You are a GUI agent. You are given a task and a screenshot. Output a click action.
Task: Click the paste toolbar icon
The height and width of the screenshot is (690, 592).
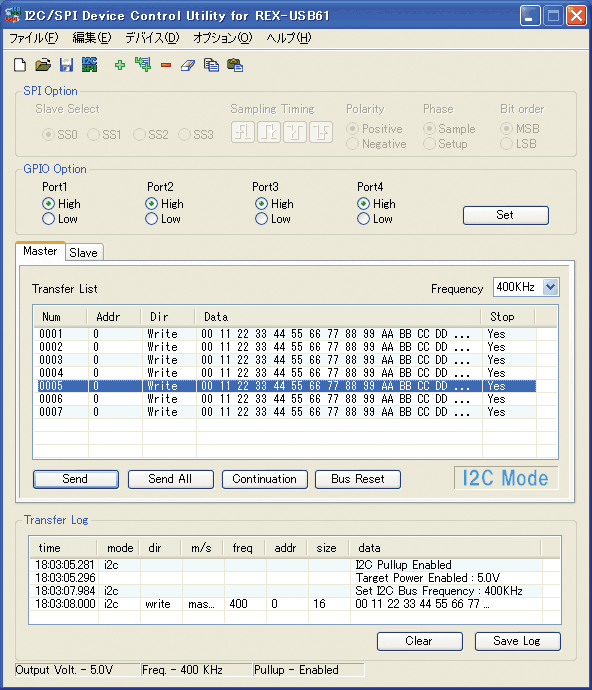click(x=235, y=65)
